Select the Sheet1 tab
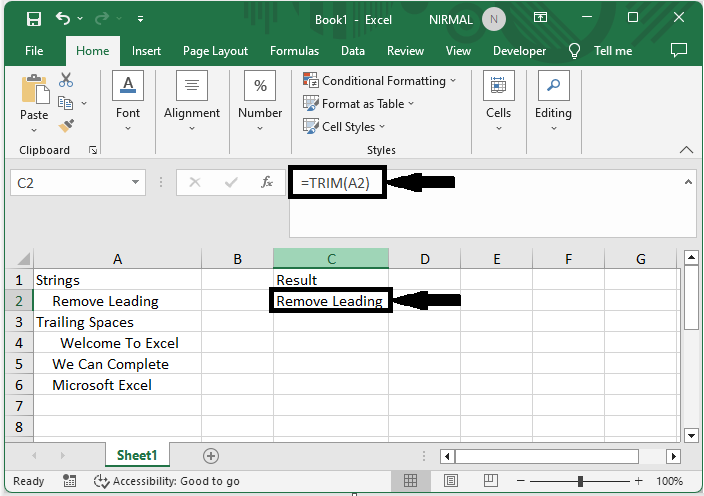Image resolution: width=704 pixels, height=496 pixels. point(137,455)
